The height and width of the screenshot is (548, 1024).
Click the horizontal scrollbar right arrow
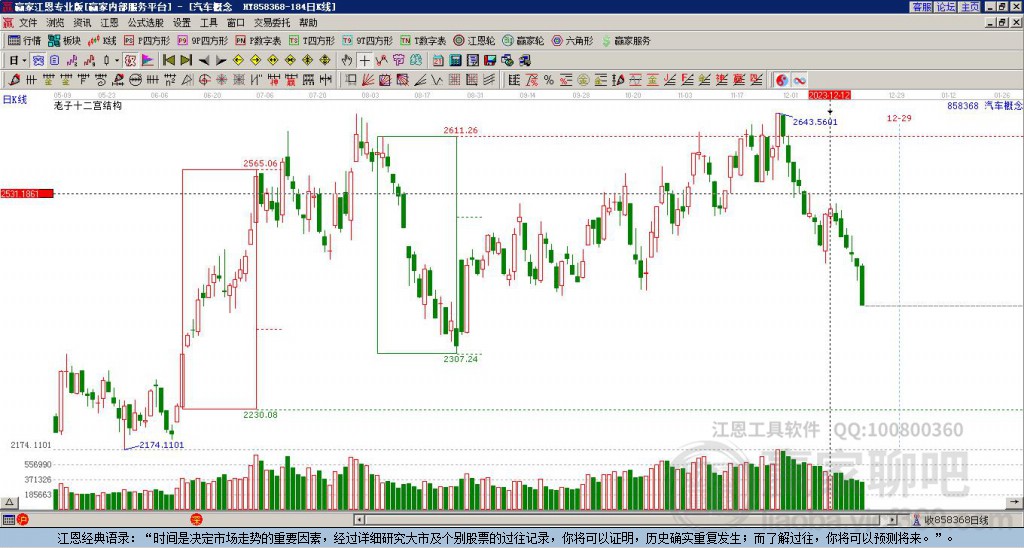pos(893,520)
